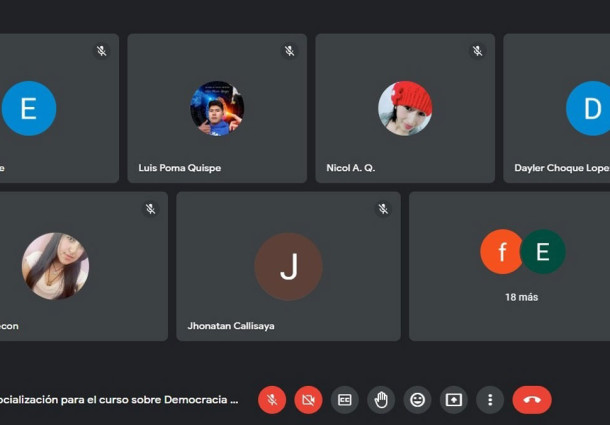This screenshot has height=425, width=610.
Task: Turn on closed captions
Action: 345,400
